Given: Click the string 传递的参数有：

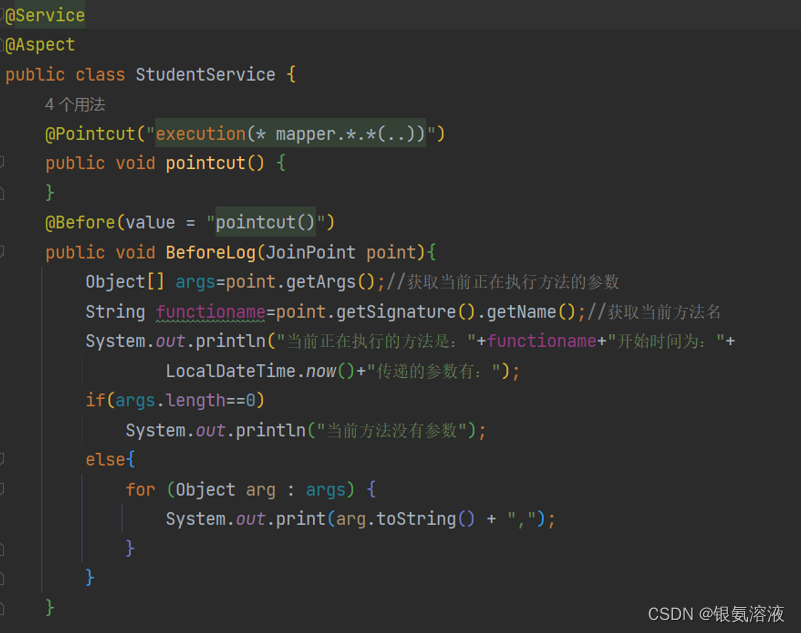Looking at the screenshot, I should 434,371.
